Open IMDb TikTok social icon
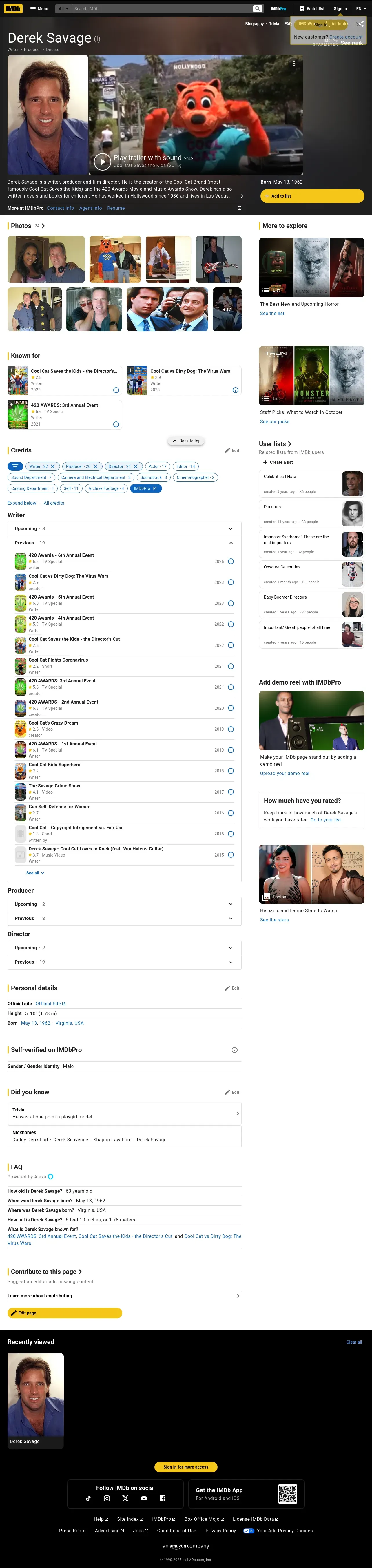The width and height of the screenshot is (372, 1568). 88,1498
